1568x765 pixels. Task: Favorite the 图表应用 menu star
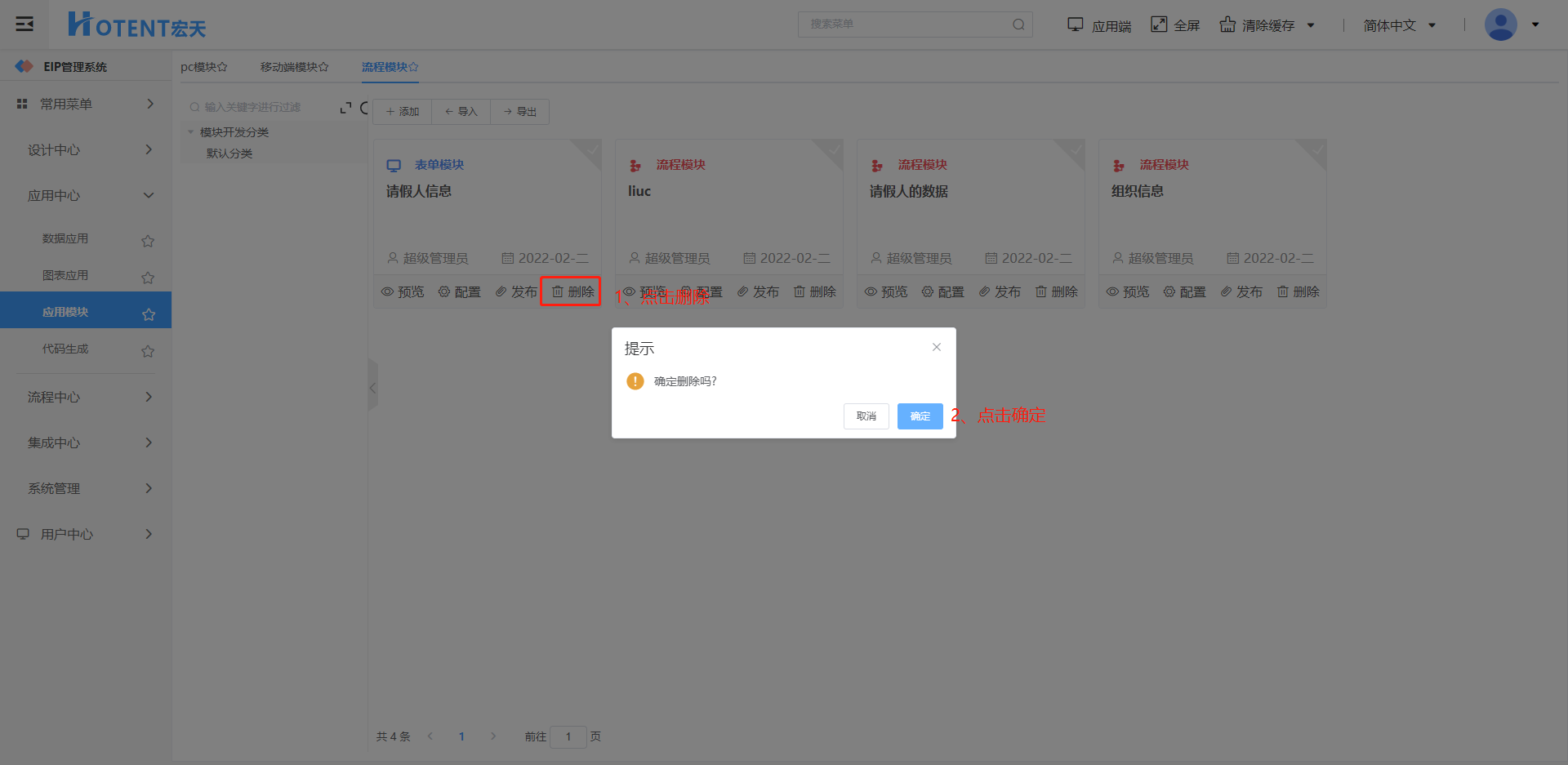coord(148,278)
